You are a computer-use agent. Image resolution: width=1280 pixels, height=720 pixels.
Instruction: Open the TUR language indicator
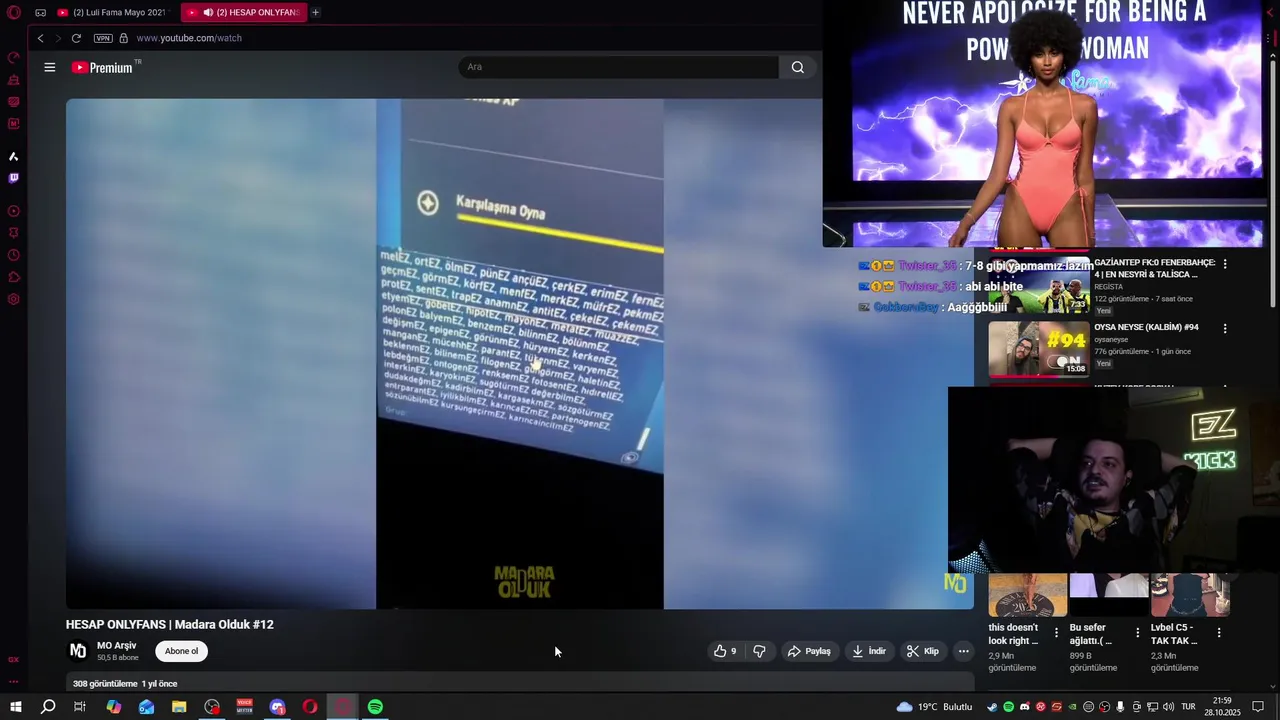(x=1189, y=707)
